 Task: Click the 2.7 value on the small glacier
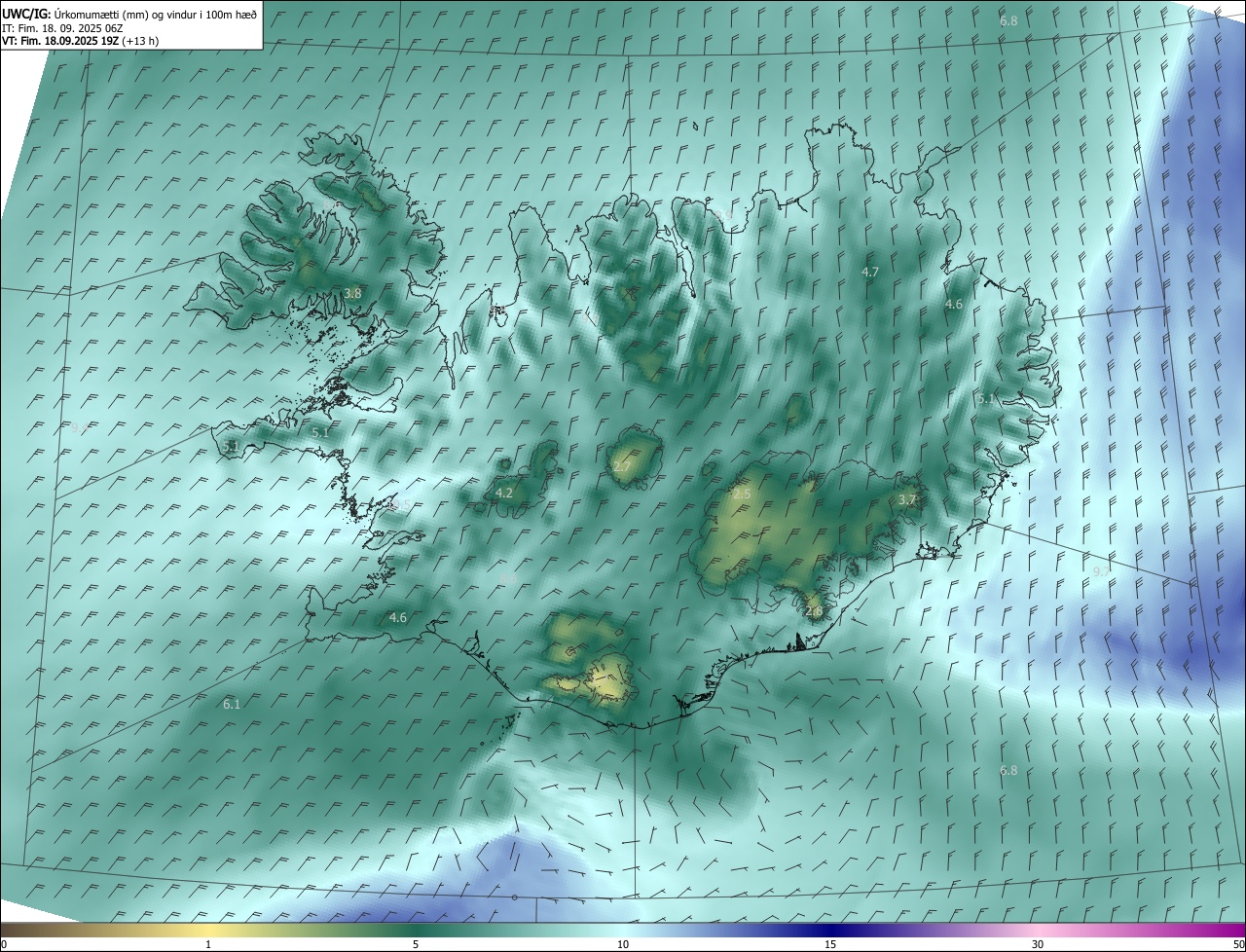tap(621, 467)
